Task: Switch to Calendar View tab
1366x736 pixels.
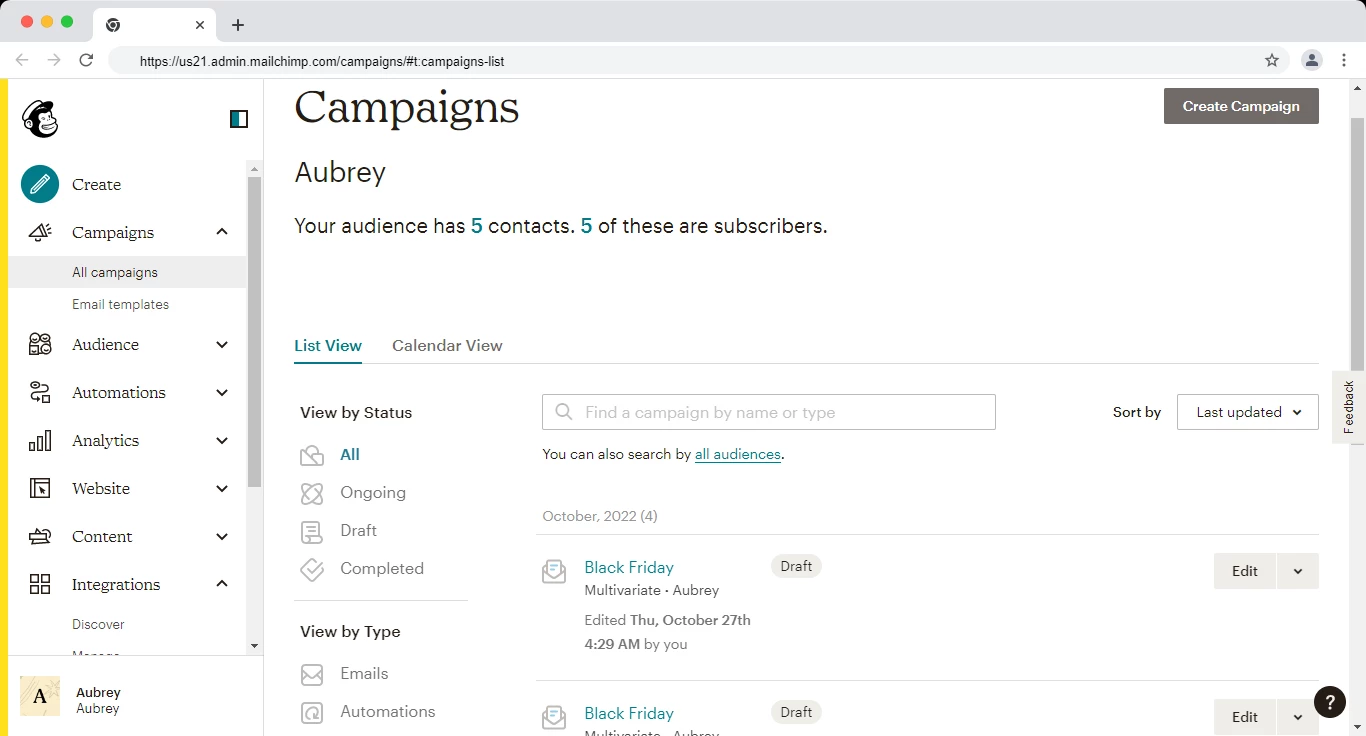Action: point(447,345)
